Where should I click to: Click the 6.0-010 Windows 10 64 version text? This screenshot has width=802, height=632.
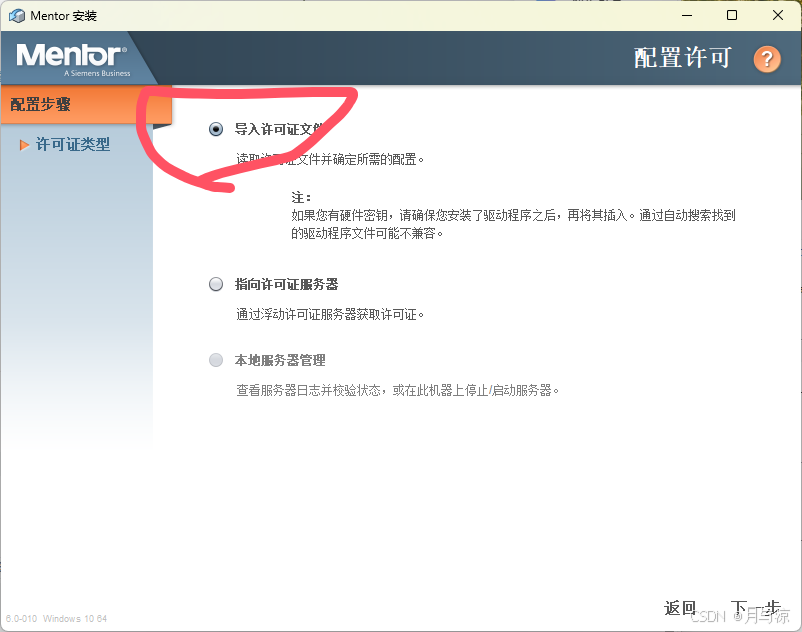pyautogui.click(x=56, y=619)
